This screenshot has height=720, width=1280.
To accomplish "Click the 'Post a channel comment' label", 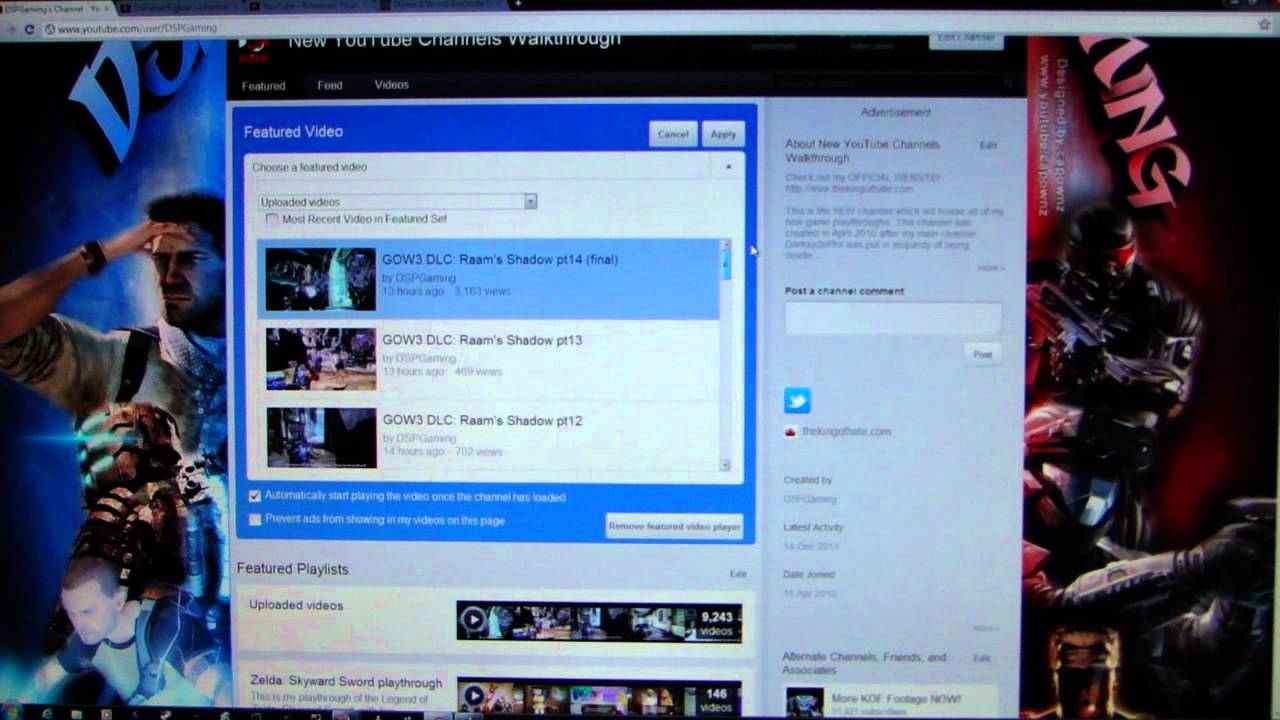I will [x=844, y=291].
